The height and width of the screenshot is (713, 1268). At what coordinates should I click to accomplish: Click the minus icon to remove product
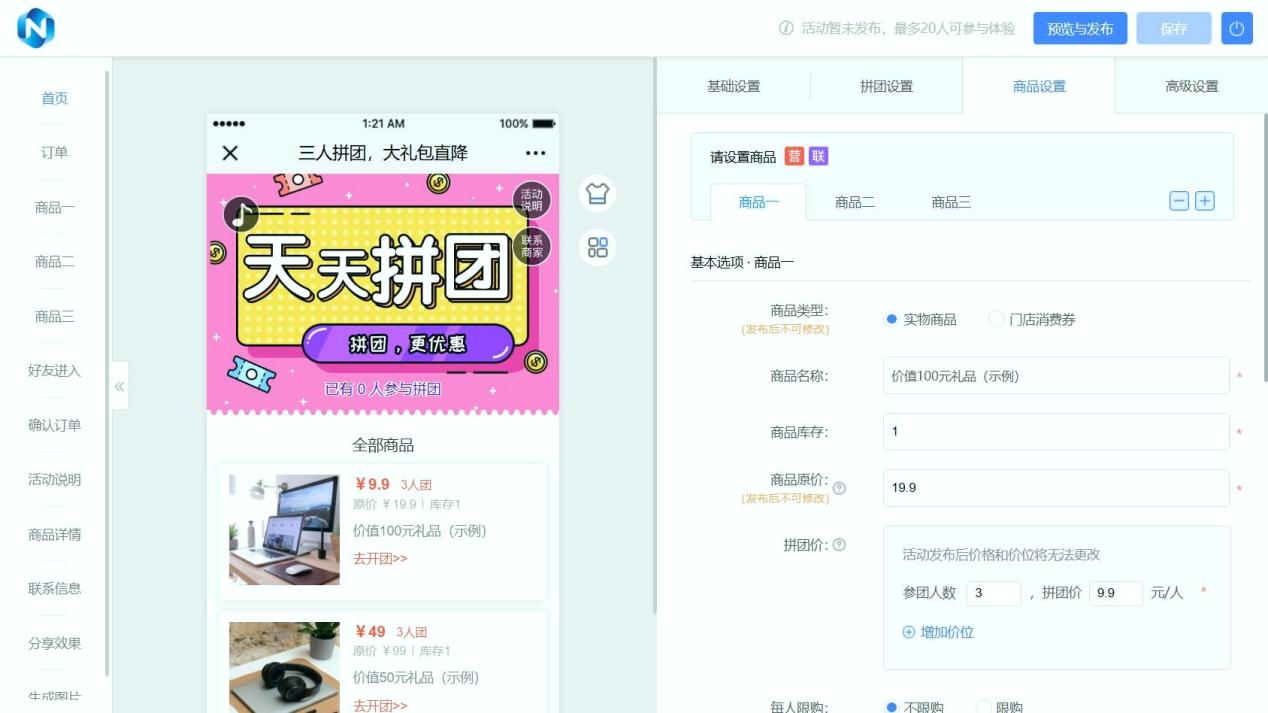[x=1179, y=201]
